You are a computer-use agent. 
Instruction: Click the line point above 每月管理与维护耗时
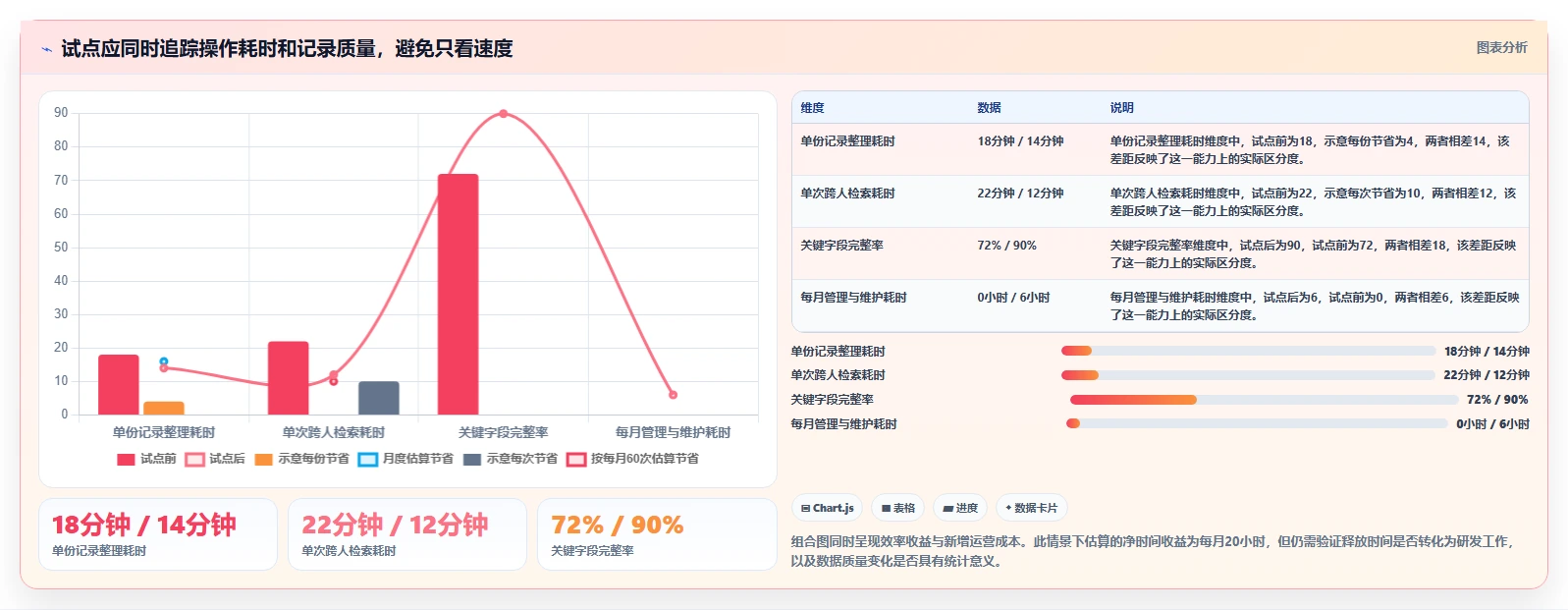[x=673, y=395]
